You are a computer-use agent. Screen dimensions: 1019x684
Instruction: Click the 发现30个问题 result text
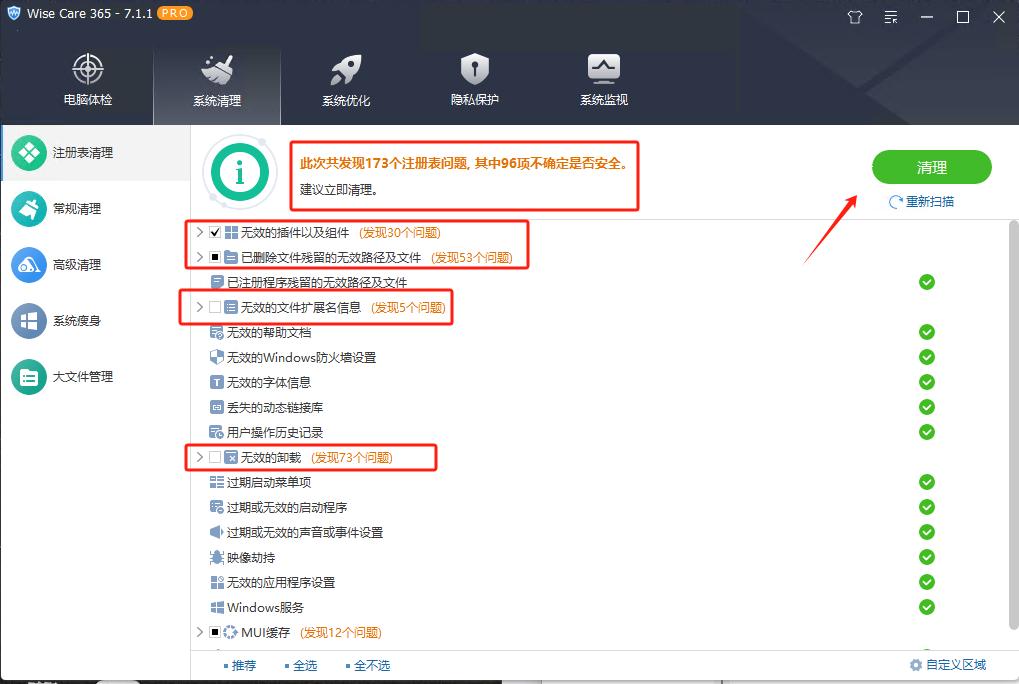click(400, 233)
